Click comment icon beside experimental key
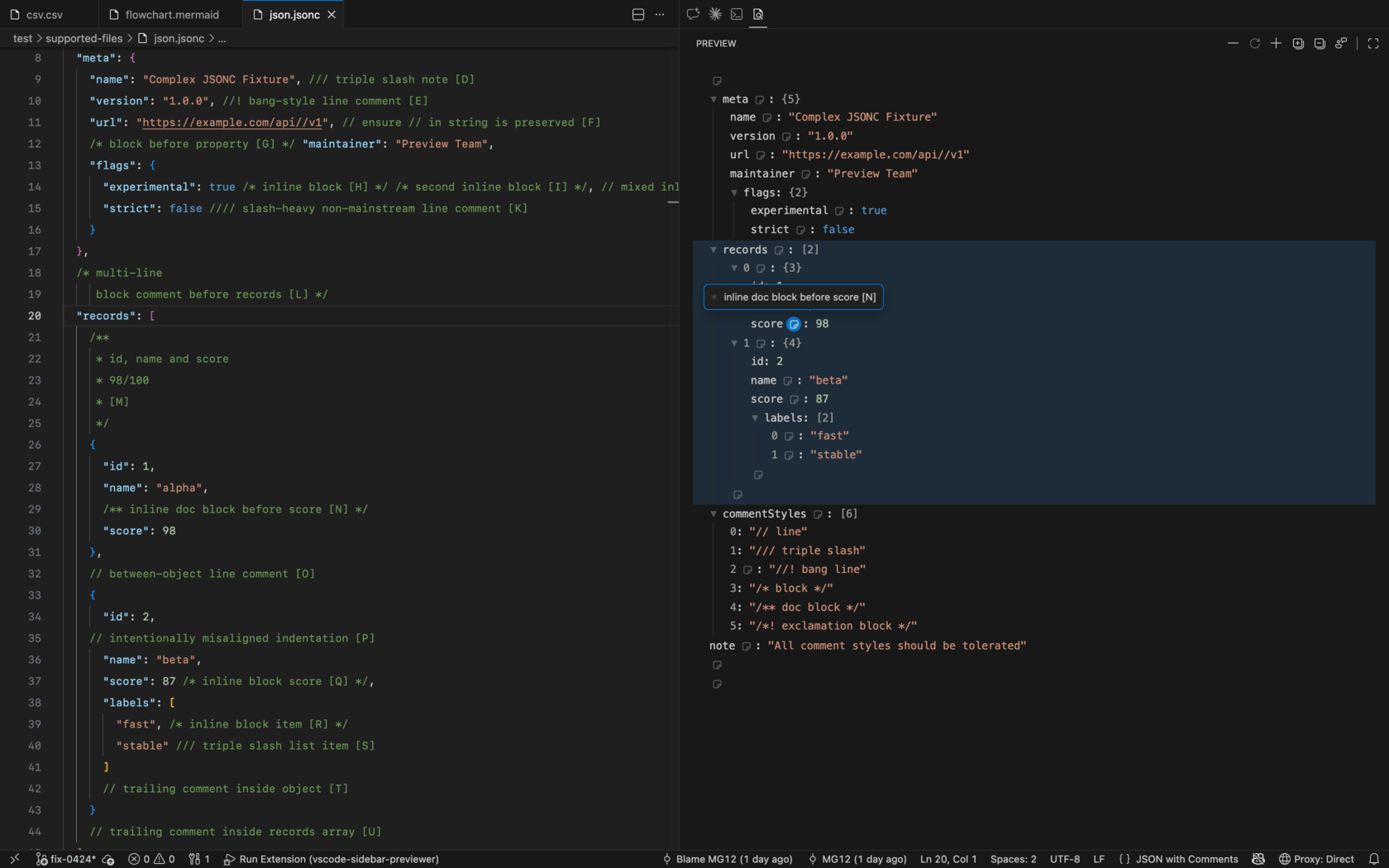The width and height of the screenshot is (1389, 868). tap(839, 212)
